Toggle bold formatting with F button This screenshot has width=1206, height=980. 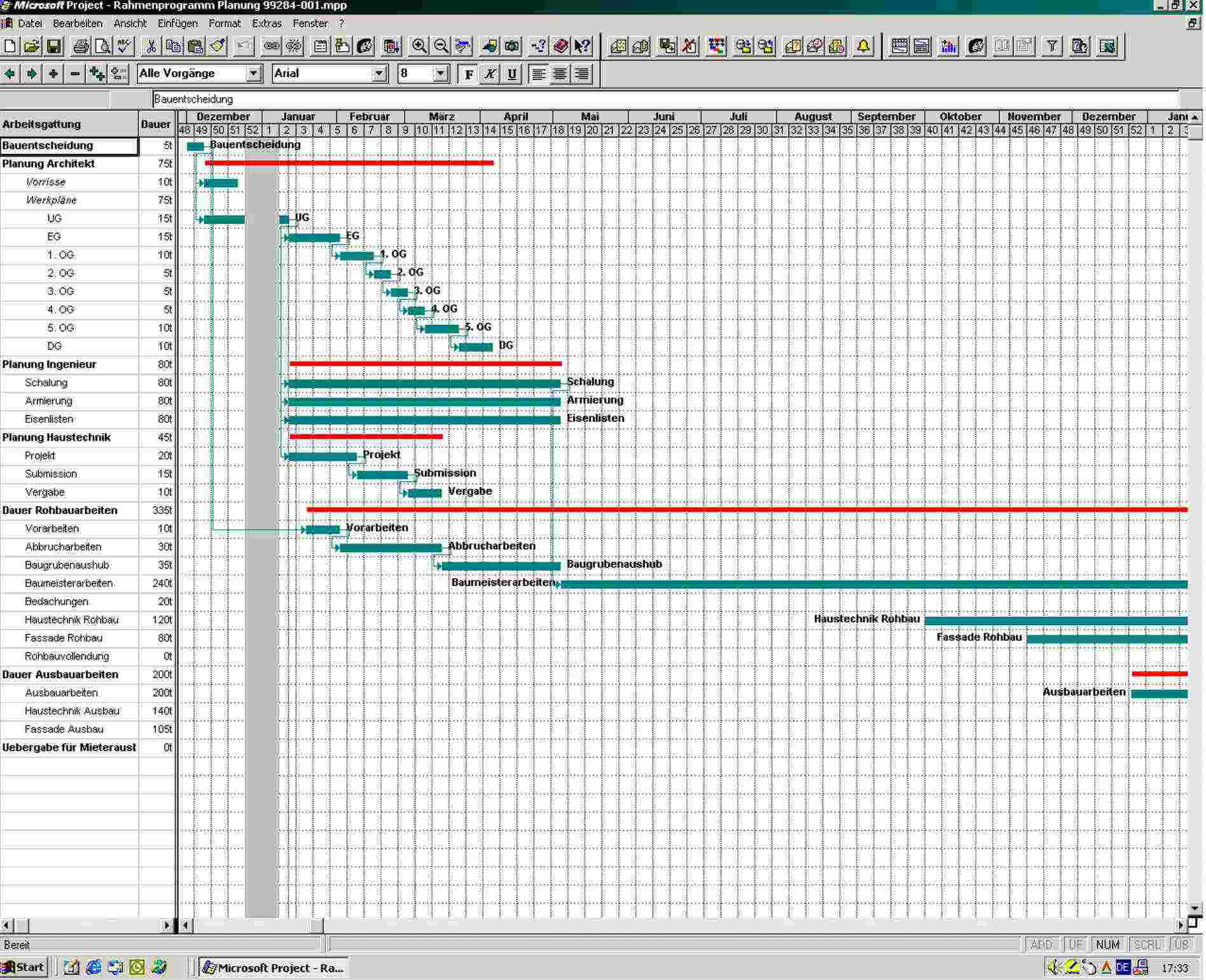click(469, 74)
